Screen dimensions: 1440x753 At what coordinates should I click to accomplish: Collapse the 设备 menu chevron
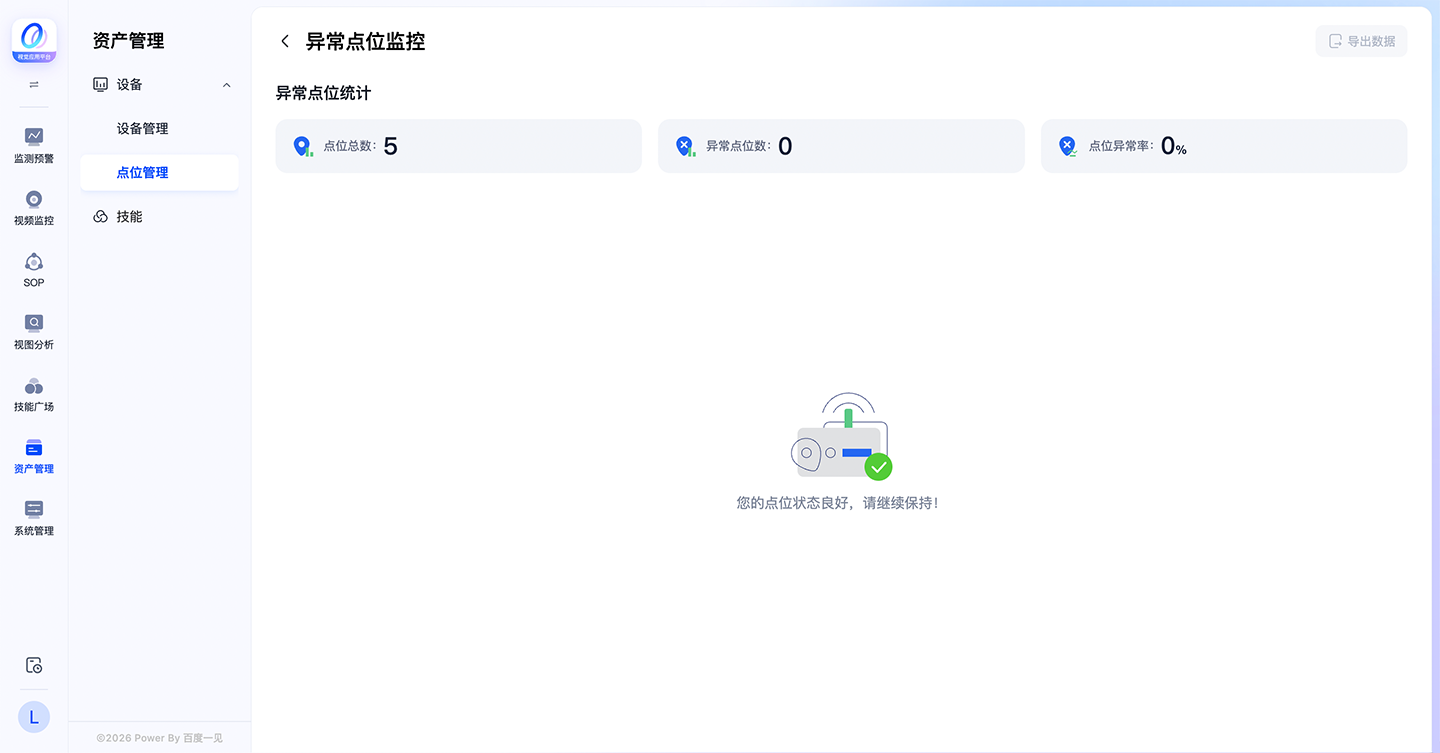tap(227, 85)
